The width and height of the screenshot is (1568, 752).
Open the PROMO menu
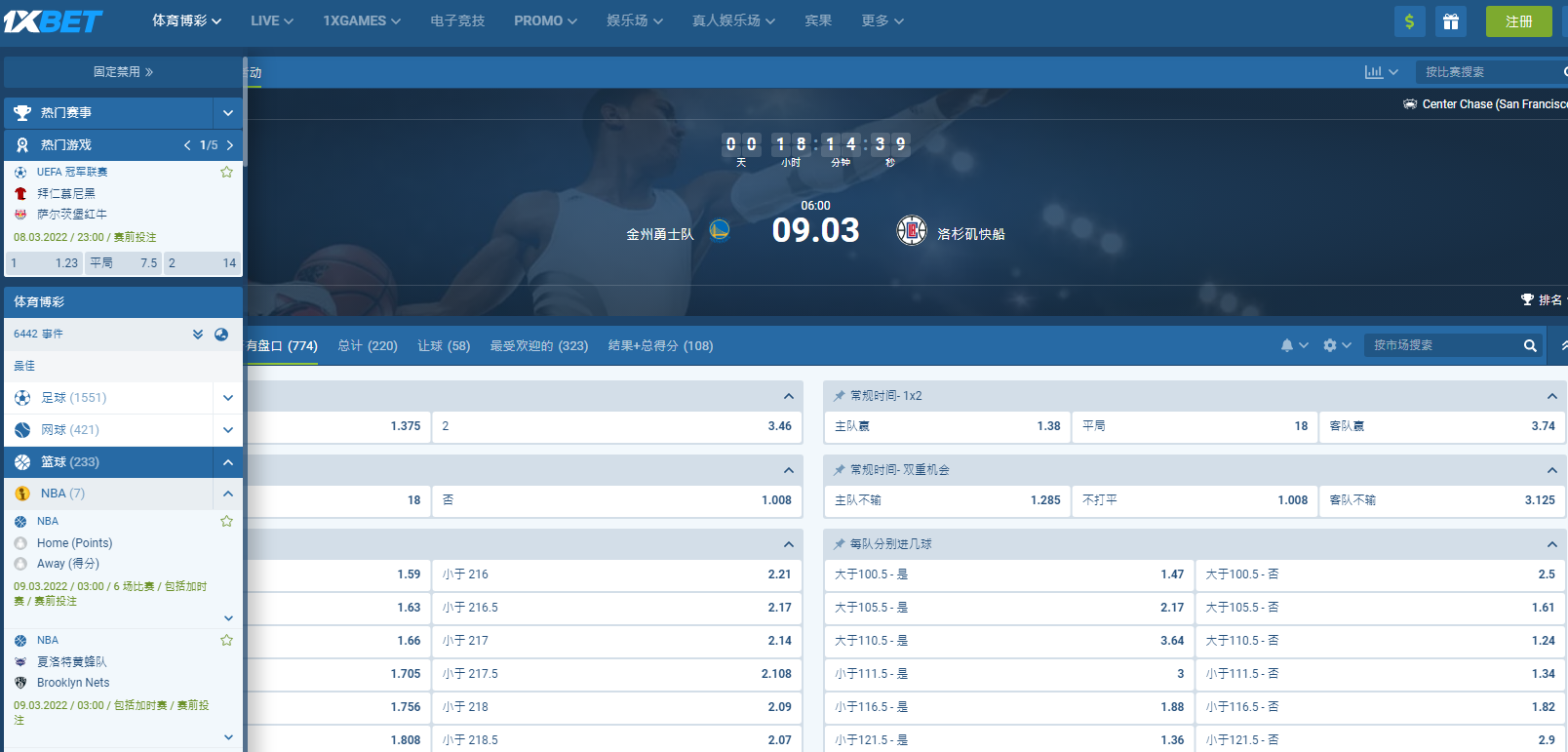pos(545,20)
